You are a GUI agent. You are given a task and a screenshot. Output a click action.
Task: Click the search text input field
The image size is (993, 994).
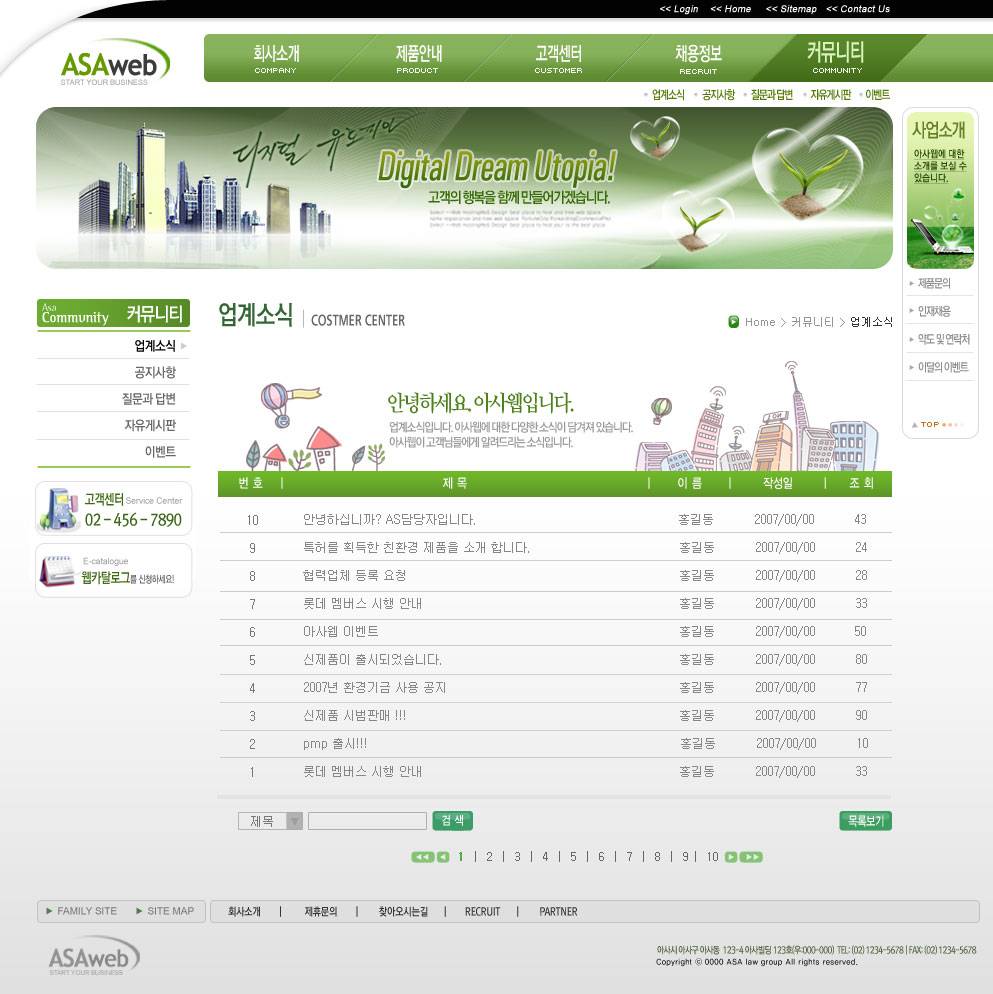click(x=366, y=820)
